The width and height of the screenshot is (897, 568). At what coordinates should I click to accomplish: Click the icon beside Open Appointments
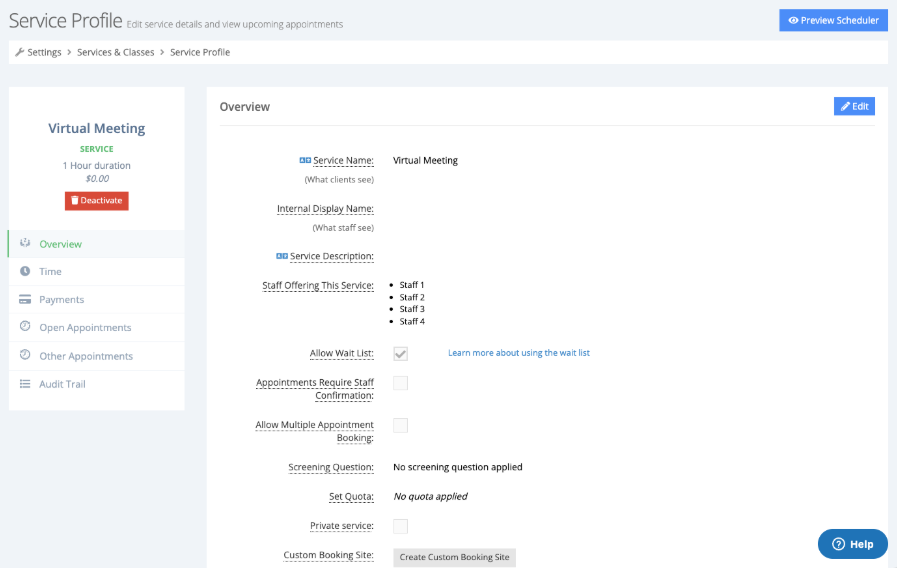pos(25,326)
